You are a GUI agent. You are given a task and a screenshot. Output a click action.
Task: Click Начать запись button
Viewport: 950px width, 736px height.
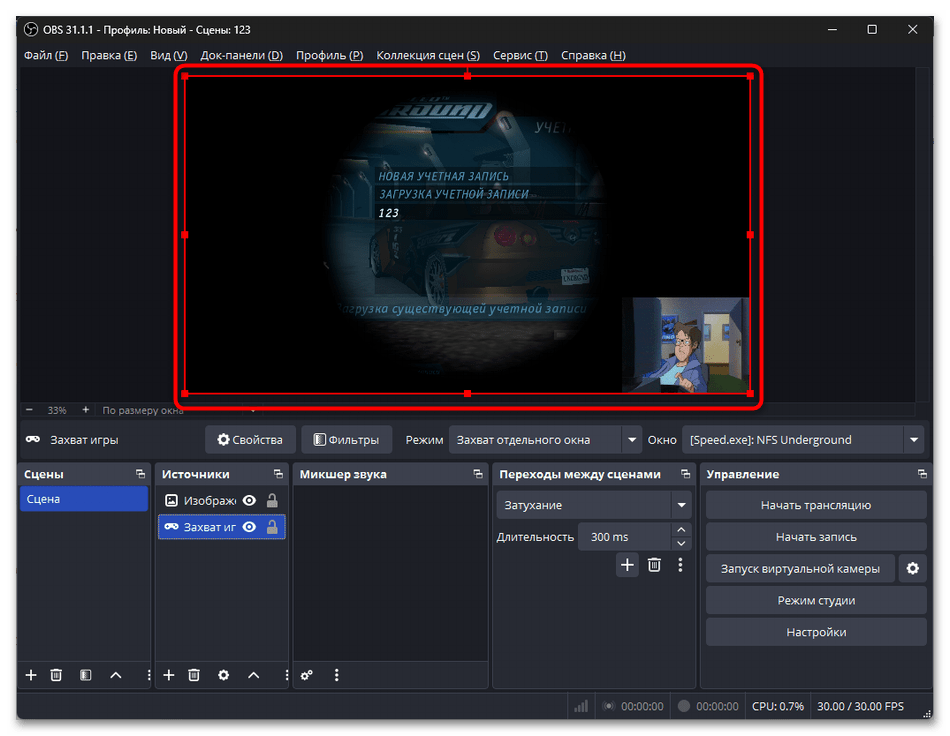[816, 537]
